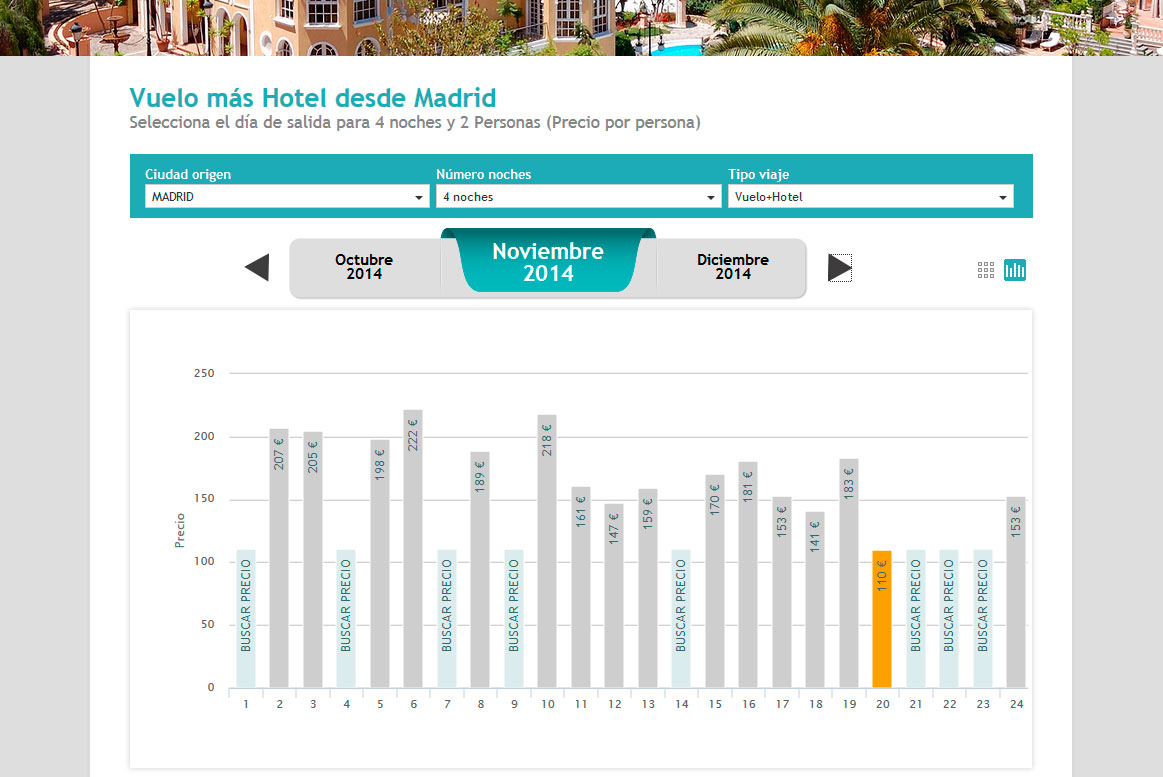The image size is (1163, 777).
Task: Click the next month right arrow
Action: coord(840,268)
